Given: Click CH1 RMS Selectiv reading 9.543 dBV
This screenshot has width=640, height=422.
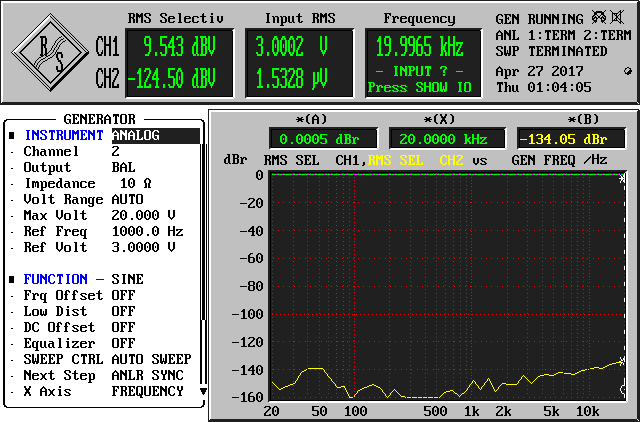Looking at the screenshot, I should pos(179,47).
